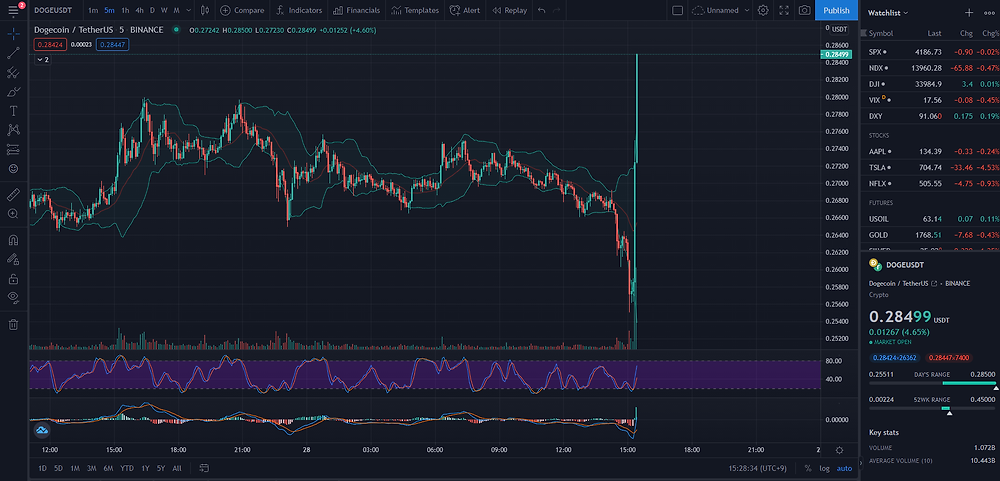
Task: Click the DOGEUSDT symbol search field
Action: click(x=52, y=10)
